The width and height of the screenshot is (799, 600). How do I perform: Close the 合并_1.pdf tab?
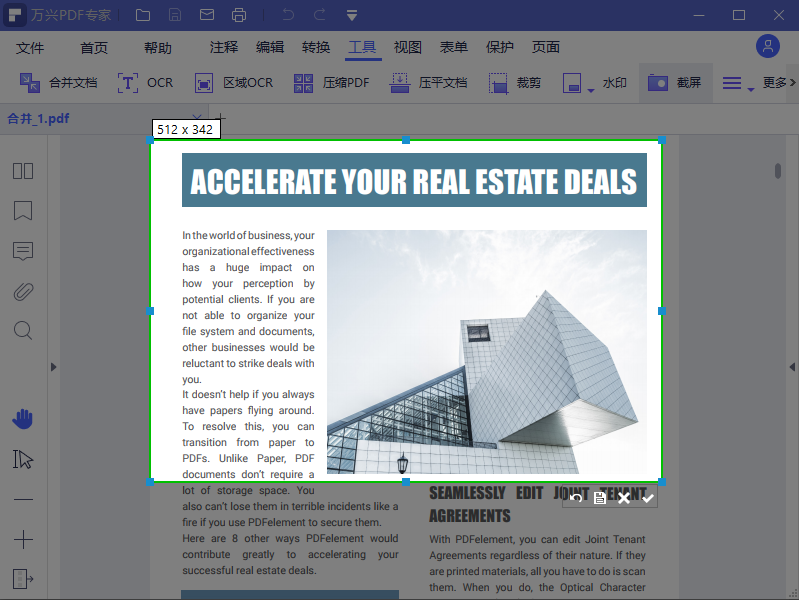click(197, 118)
